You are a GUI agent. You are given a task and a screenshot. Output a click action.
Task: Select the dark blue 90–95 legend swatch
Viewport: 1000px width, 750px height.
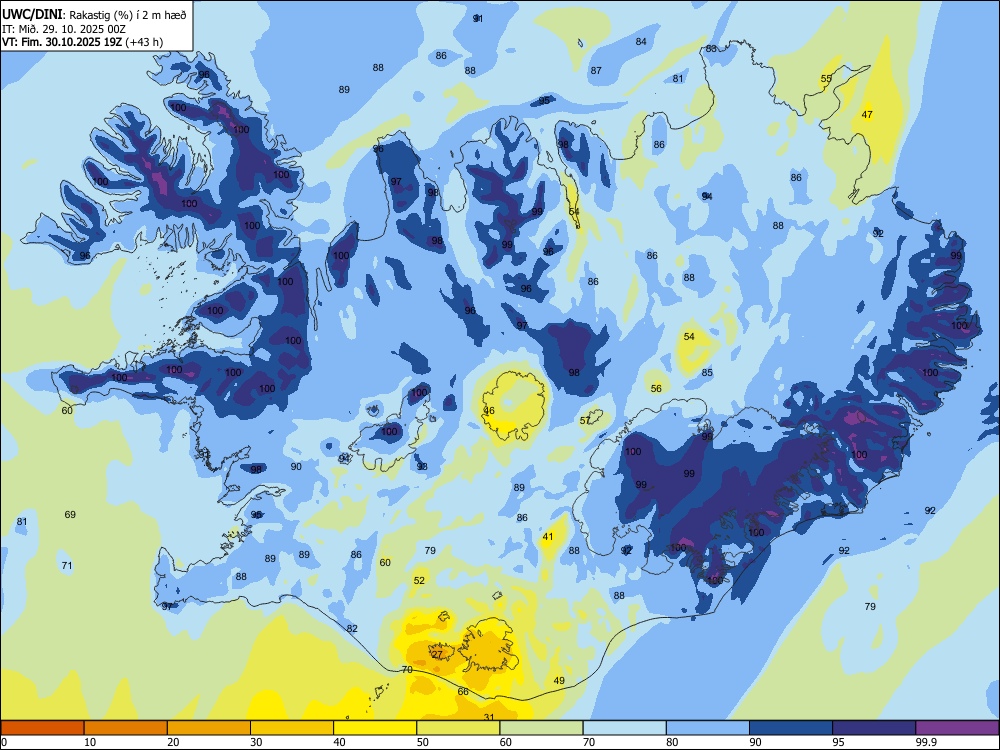791,728
